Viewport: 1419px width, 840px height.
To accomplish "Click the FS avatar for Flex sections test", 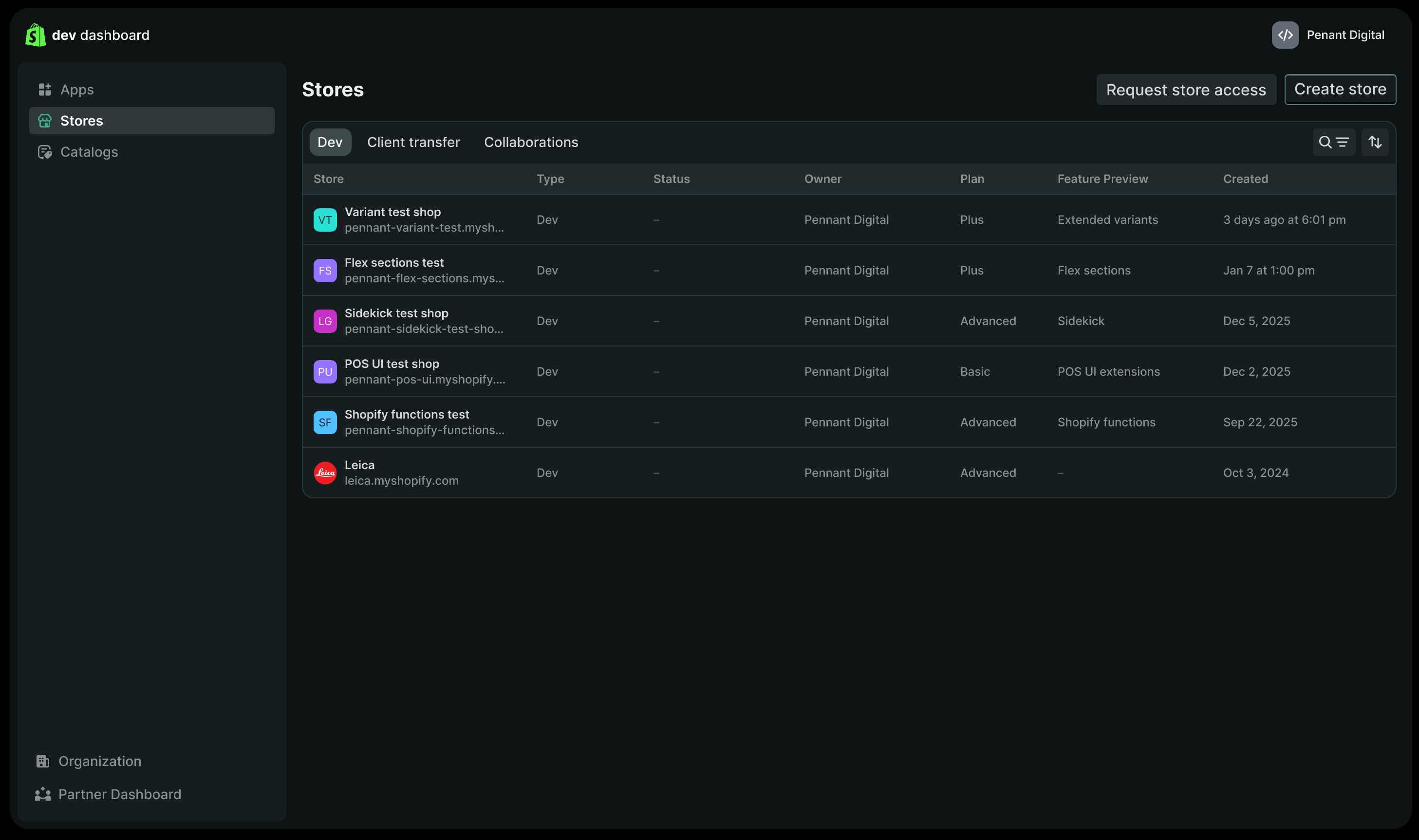I will click(325, 271).
